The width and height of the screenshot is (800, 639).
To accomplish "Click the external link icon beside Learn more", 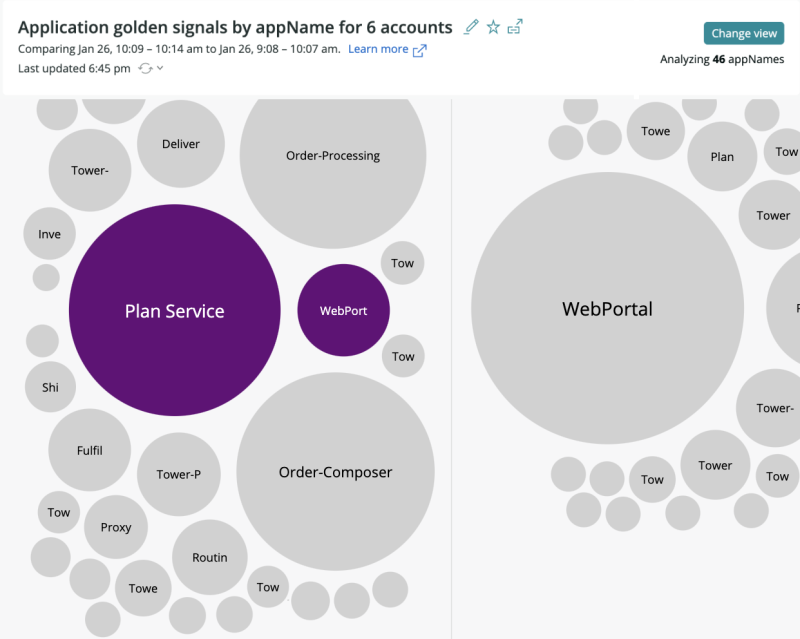I will point(420,50).
